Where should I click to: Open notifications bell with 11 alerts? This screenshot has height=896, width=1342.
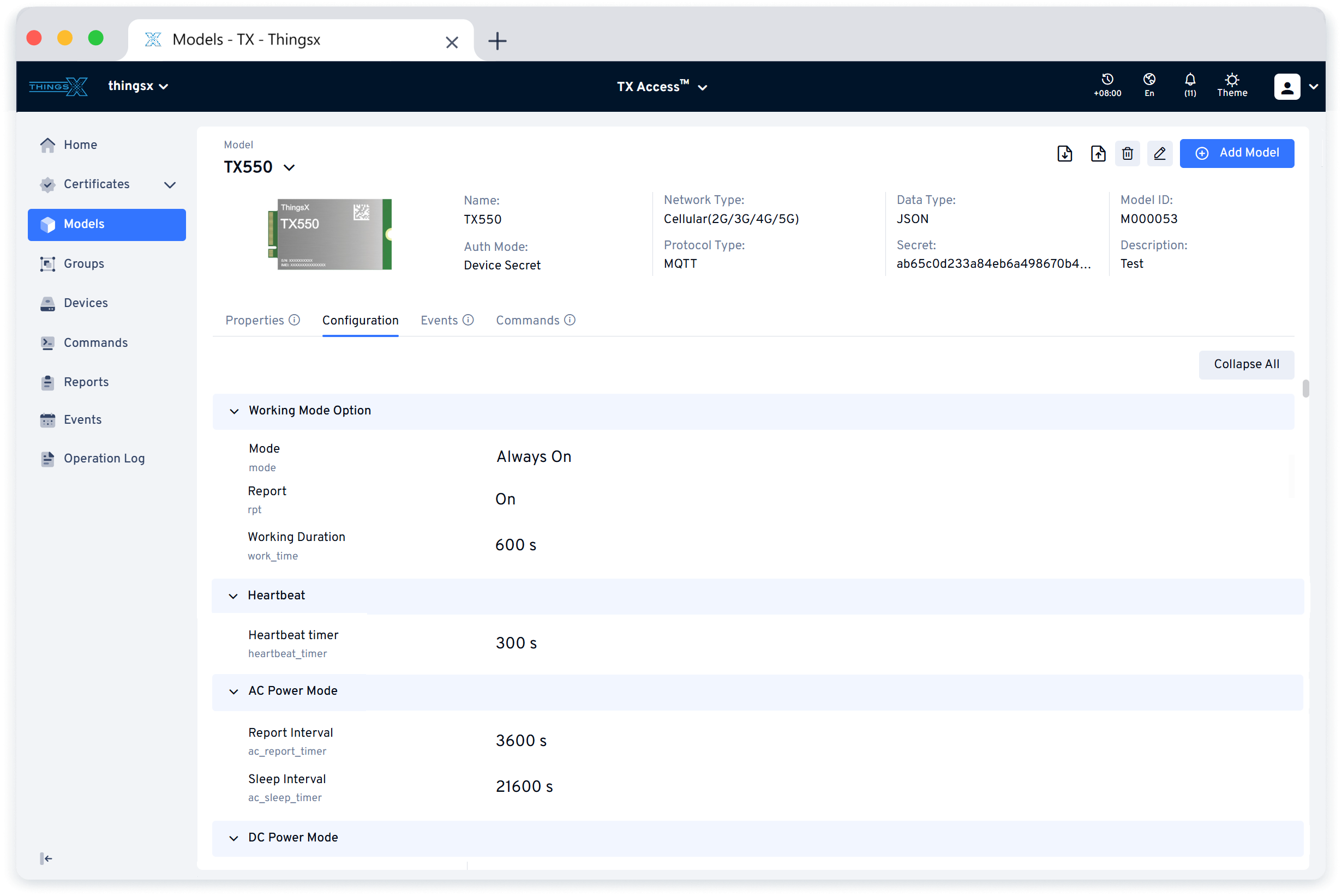coord(1189,85)
